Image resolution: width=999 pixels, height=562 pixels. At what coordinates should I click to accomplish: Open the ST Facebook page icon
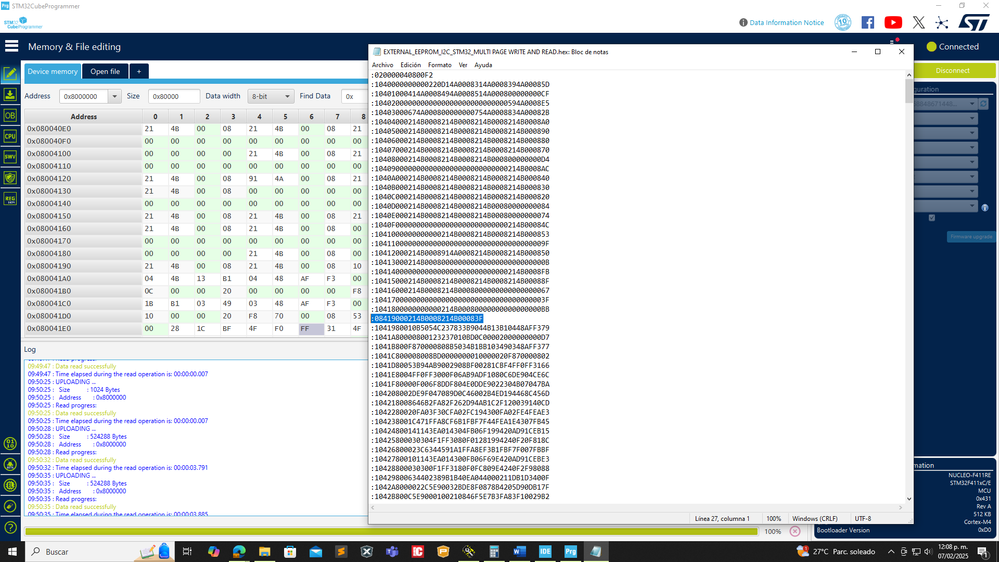pyautogui.click(x=868, y=22)
